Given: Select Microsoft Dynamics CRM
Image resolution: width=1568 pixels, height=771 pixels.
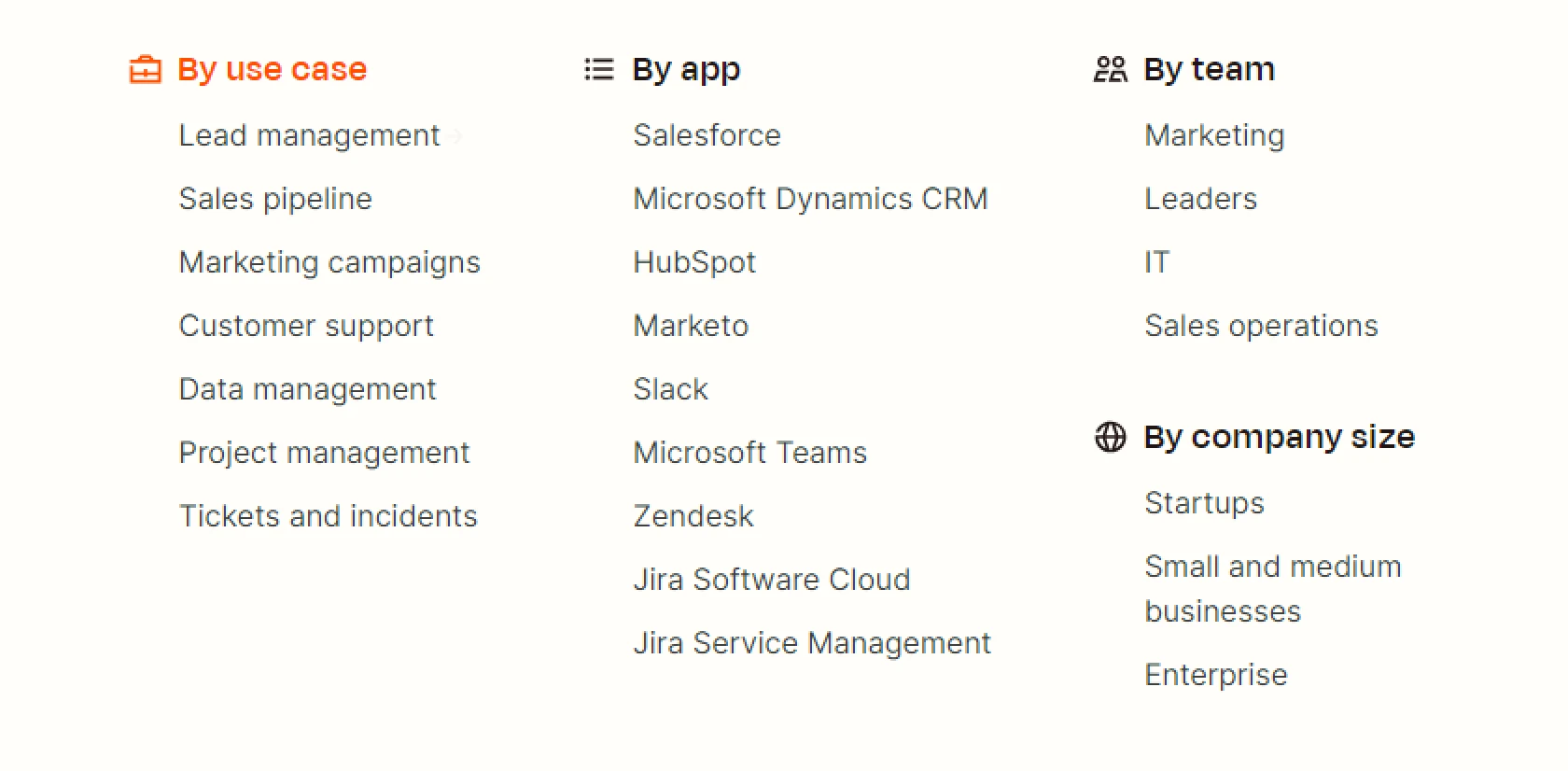Looking at the screenshot, I should pyautogui.click(x=810, y=199).
